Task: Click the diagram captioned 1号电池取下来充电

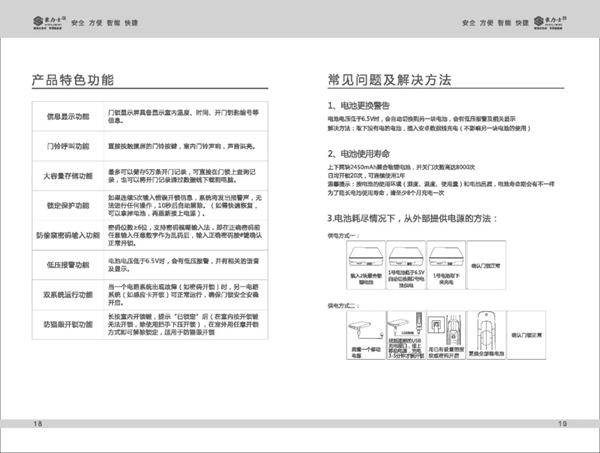Action: click(x=446, y=265)
